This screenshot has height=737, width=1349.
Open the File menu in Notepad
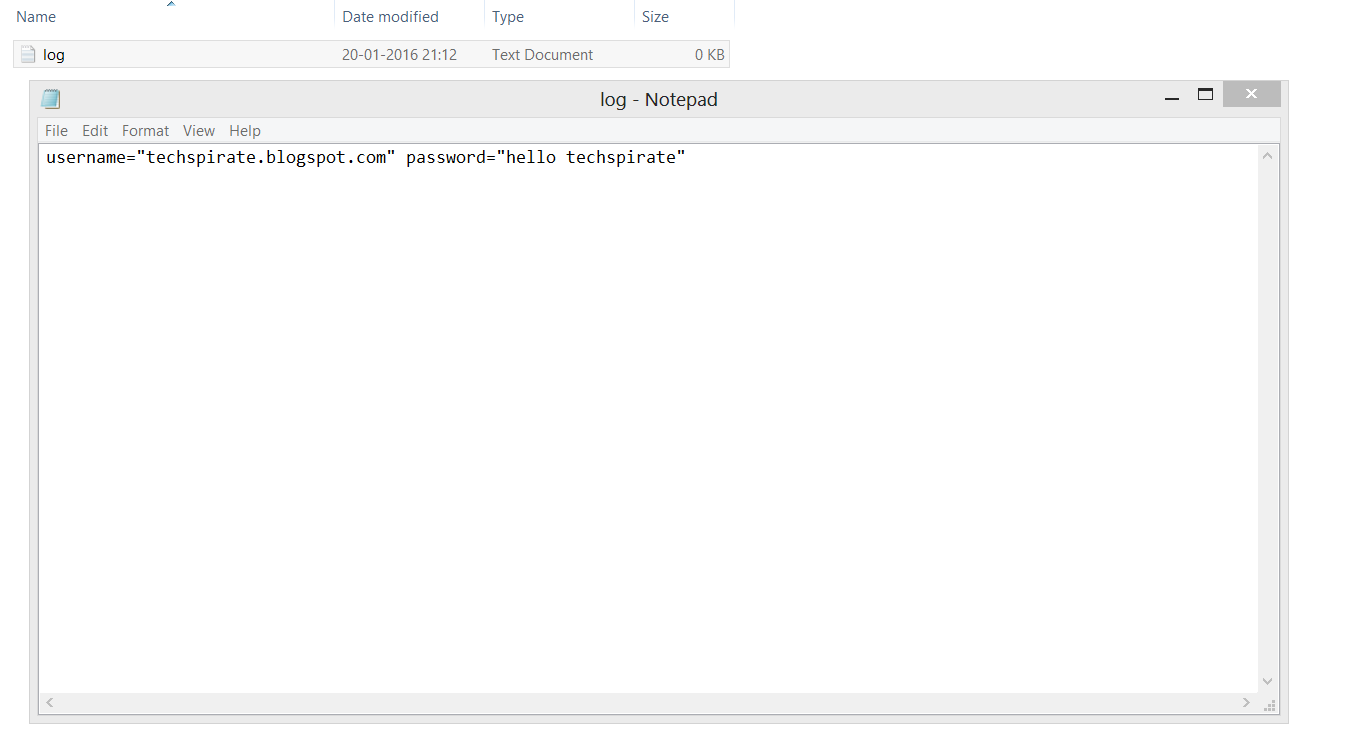(x=56, y=131)
